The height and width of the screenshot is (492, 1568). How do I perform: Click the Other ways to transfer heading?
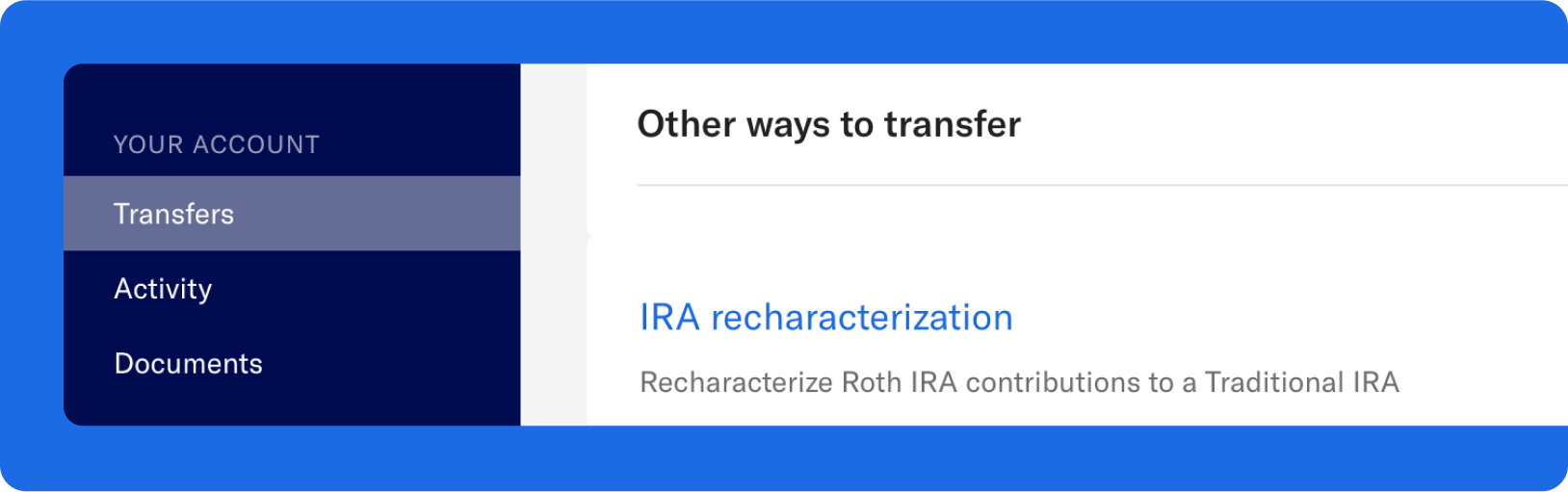pos(829,124)
